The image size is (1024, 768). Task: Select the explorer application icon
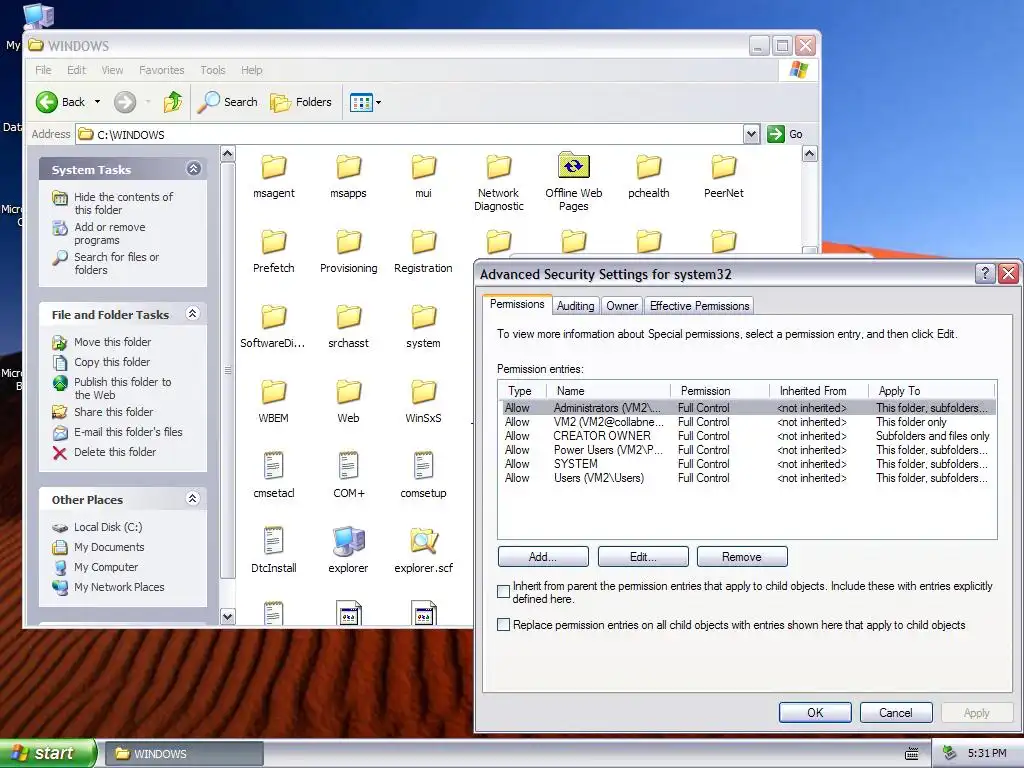[x=348, y=550]
